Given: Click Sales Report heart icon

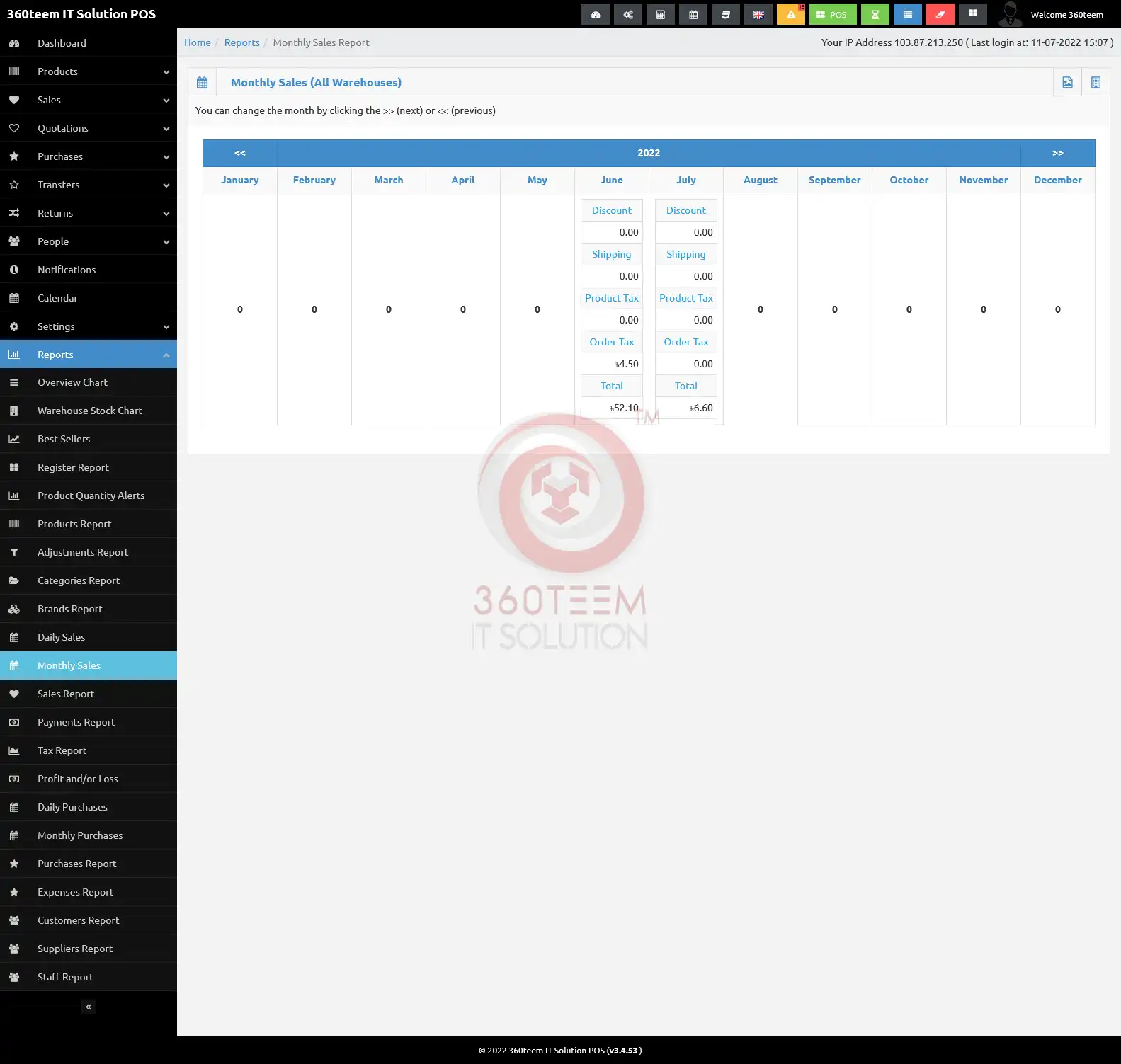Looking at the screenshot, I should [x=14, y=694].
